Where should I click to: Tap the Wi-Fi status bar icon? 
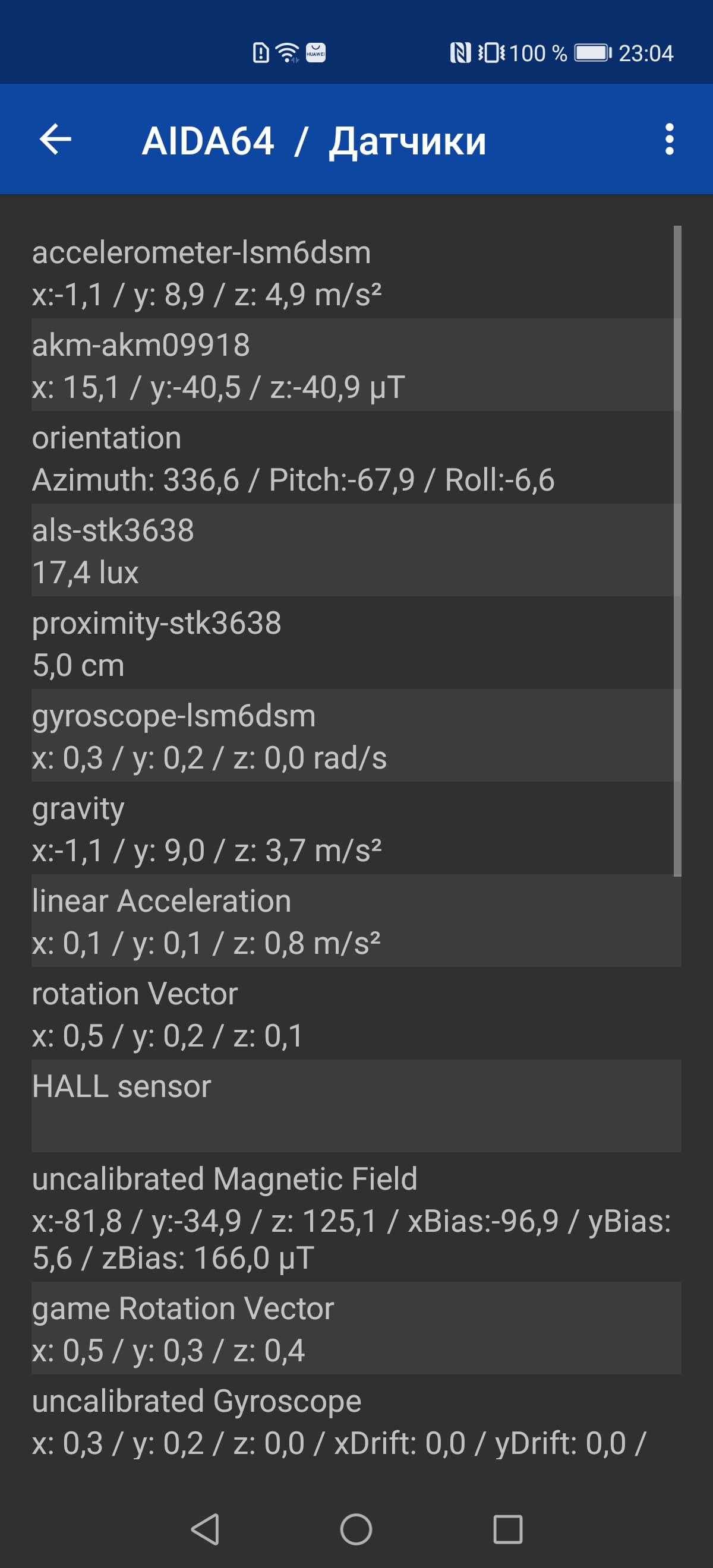point(288,53)
